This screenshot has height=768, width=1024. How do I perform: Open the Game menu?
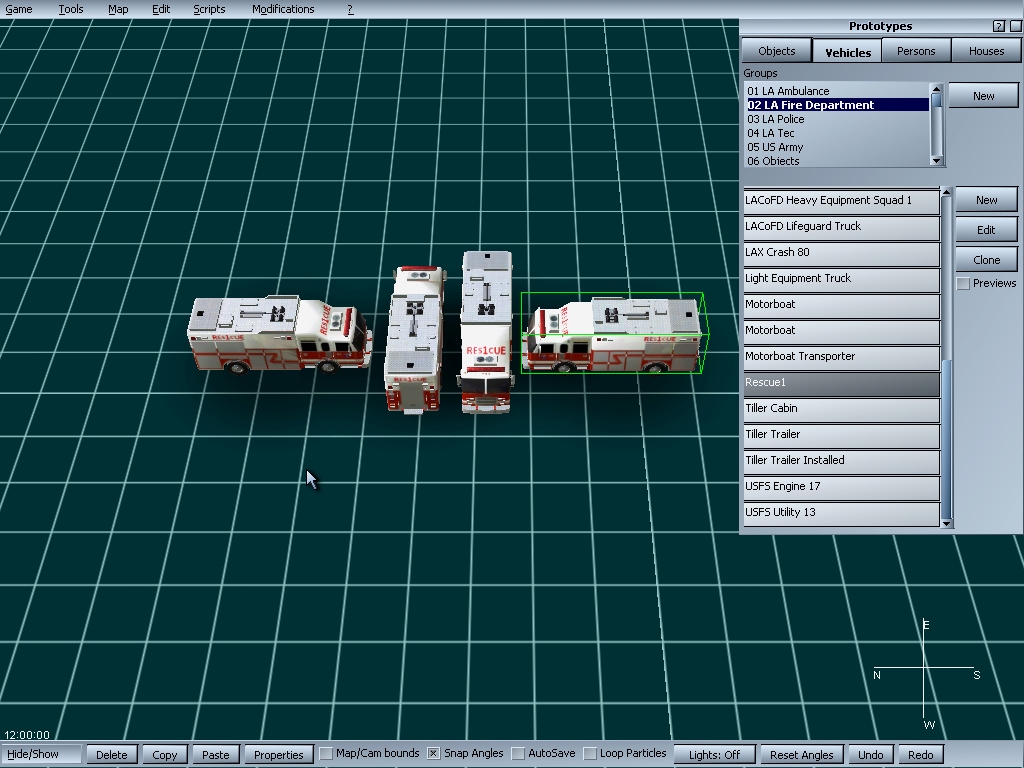coord(19,9)
